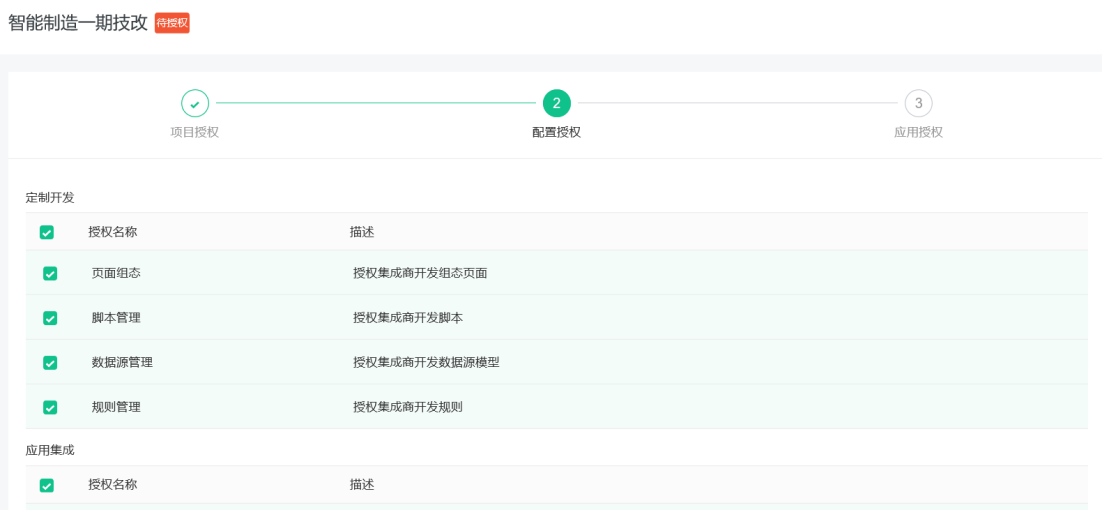Click the 配置授权 step label
Viewport: 1102px width, 510px height.
click(x=557, y=133)
